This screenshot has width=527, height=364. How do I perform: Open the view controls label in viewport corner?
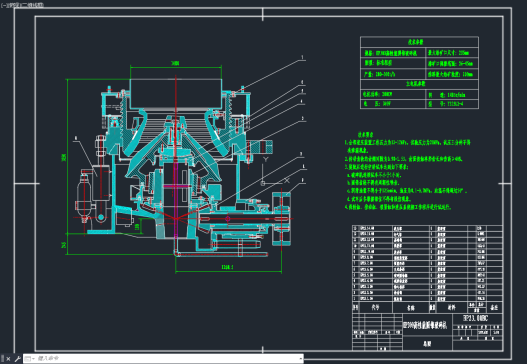click(x=13, y=5)
